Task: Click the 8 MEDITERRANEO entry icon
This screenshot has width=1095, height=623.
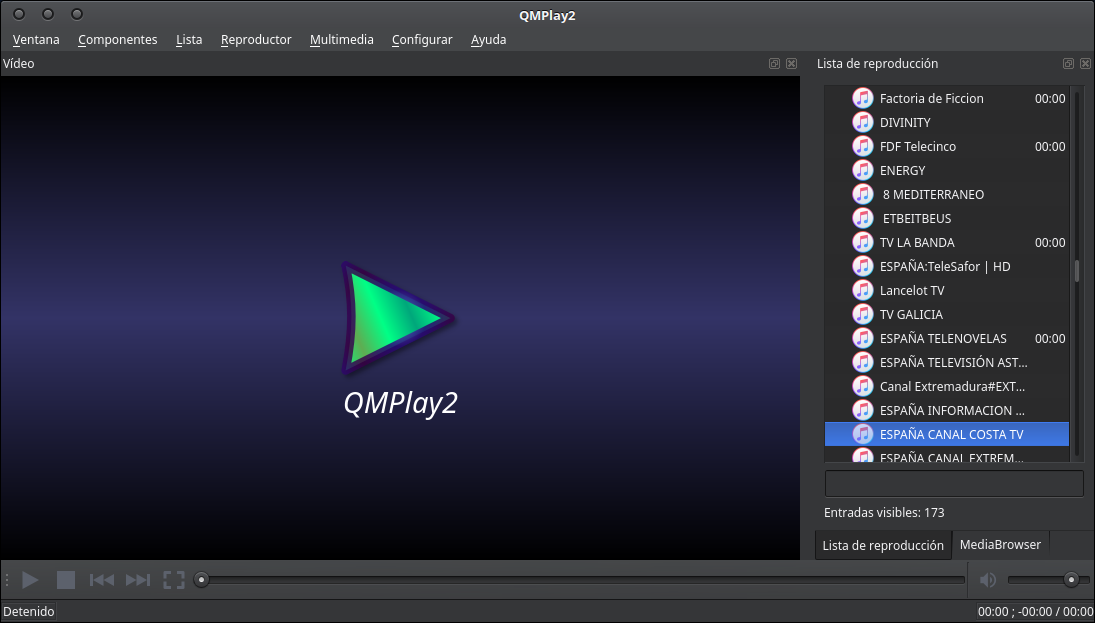Action: tap(863, 194)
